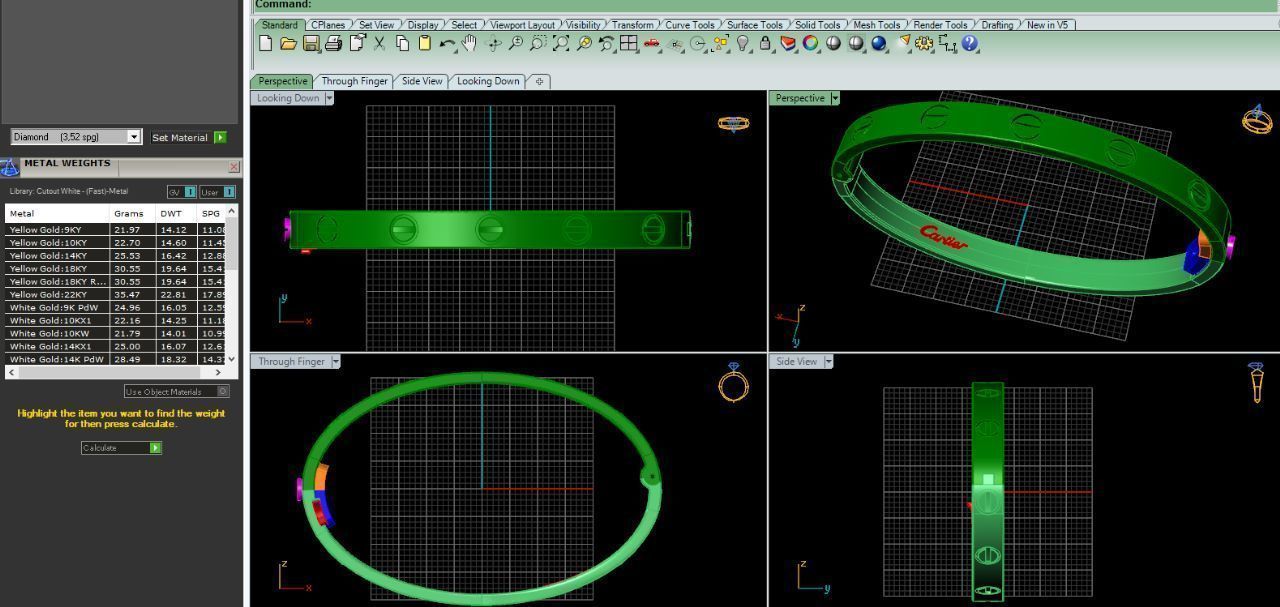Click the scroll down arrow of metal list
1280x607 pixels.
[232, 359]
